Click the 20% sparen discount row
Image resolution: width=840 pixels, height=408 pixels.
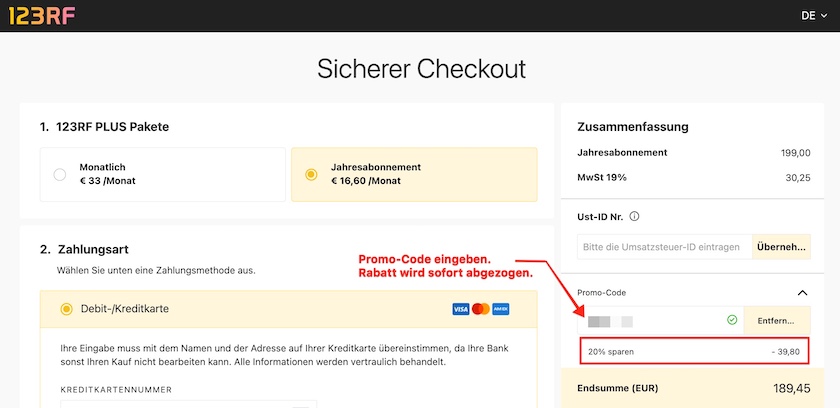[x=694, y=352]
